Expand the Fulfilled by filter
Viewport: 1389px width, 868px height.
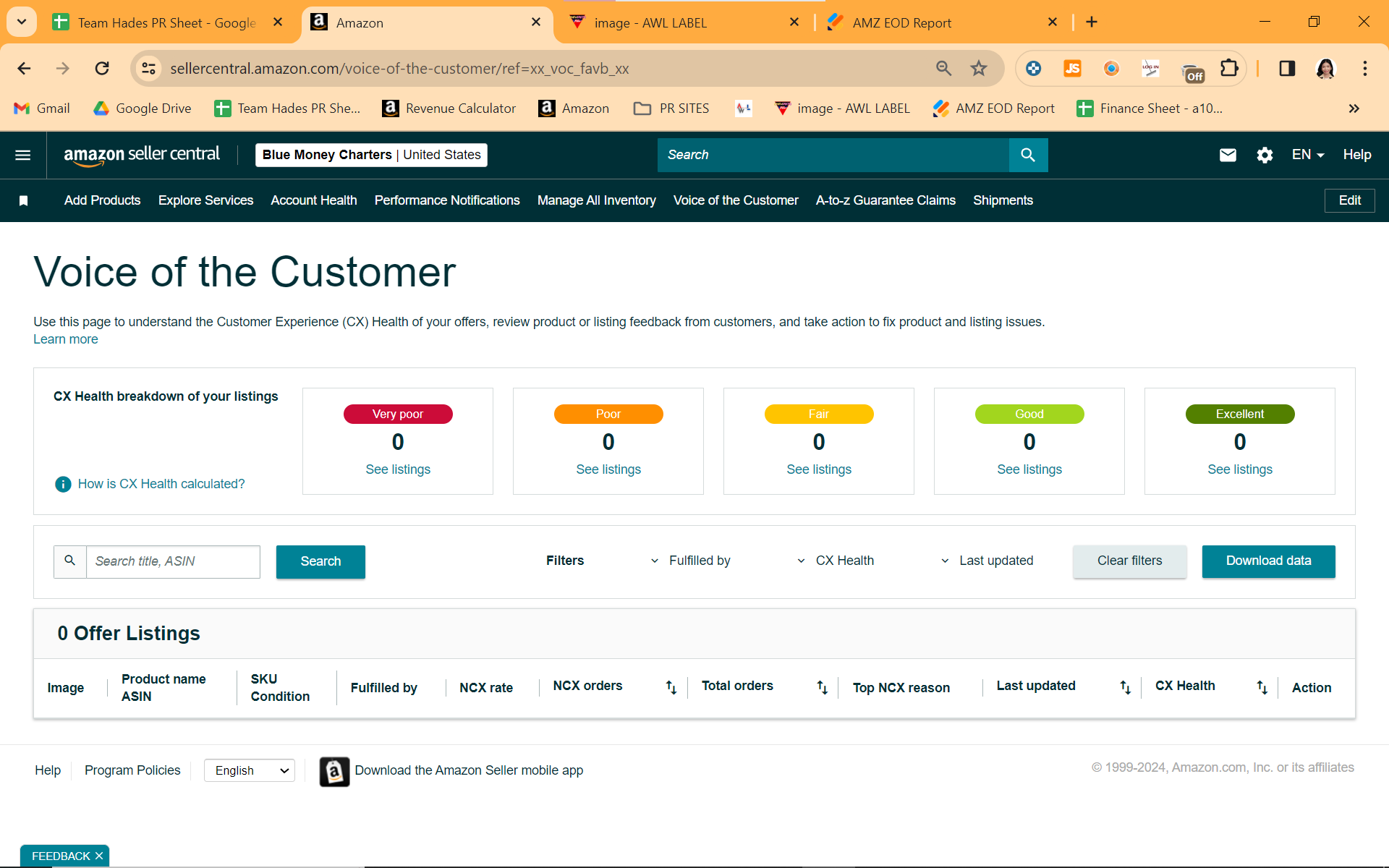(690, 561)
